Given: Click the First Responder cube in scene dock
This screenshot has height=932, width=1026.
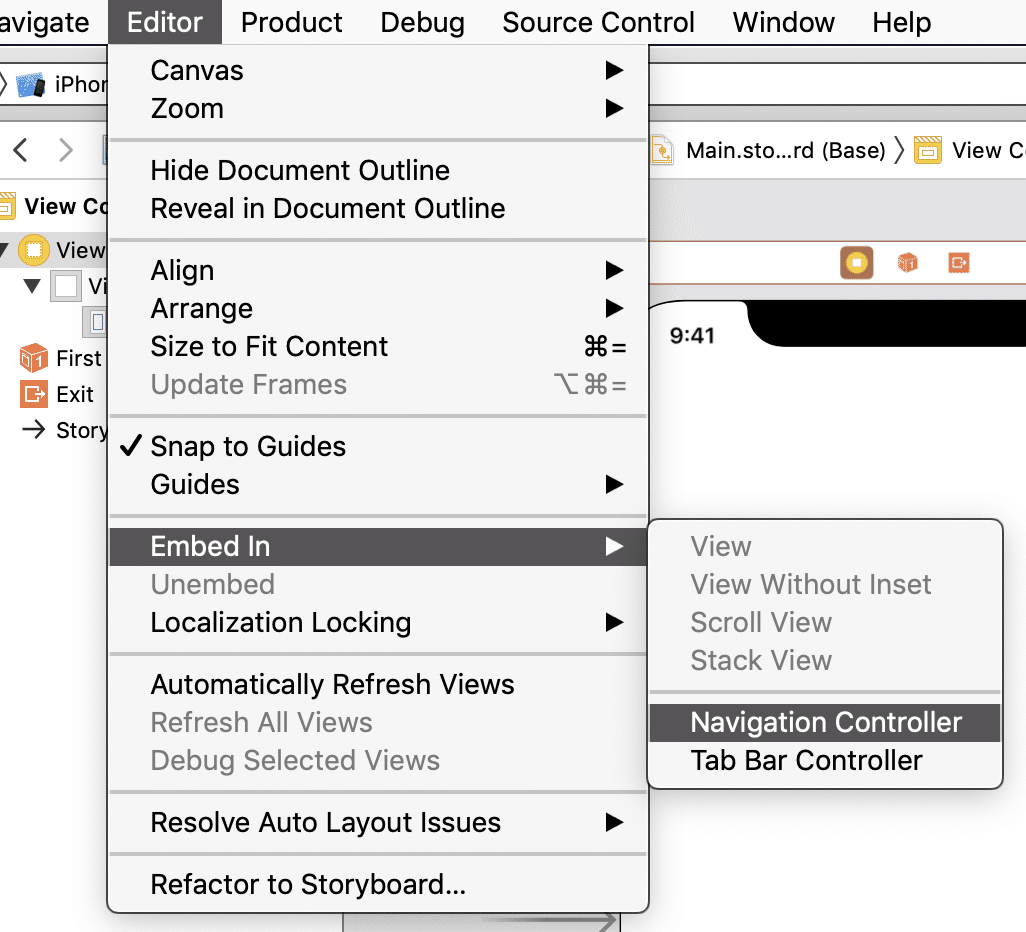Looking at the screenshot, I should [907, 262].
